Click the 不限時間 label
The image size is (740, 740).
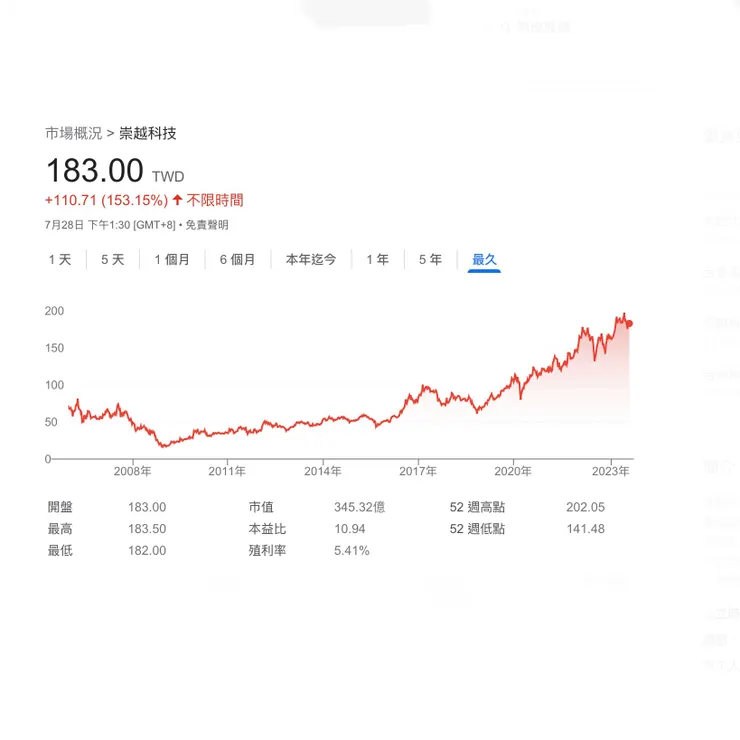[x=215, y=200]
